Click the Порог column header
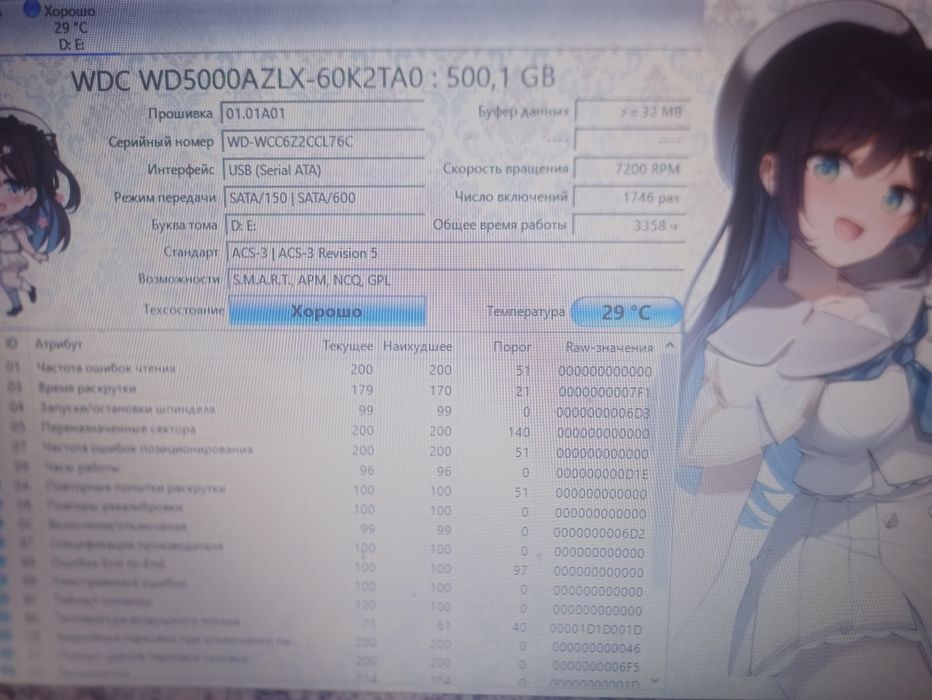The image size is (932, 700). pyautogui.click(x=512, y=347)
